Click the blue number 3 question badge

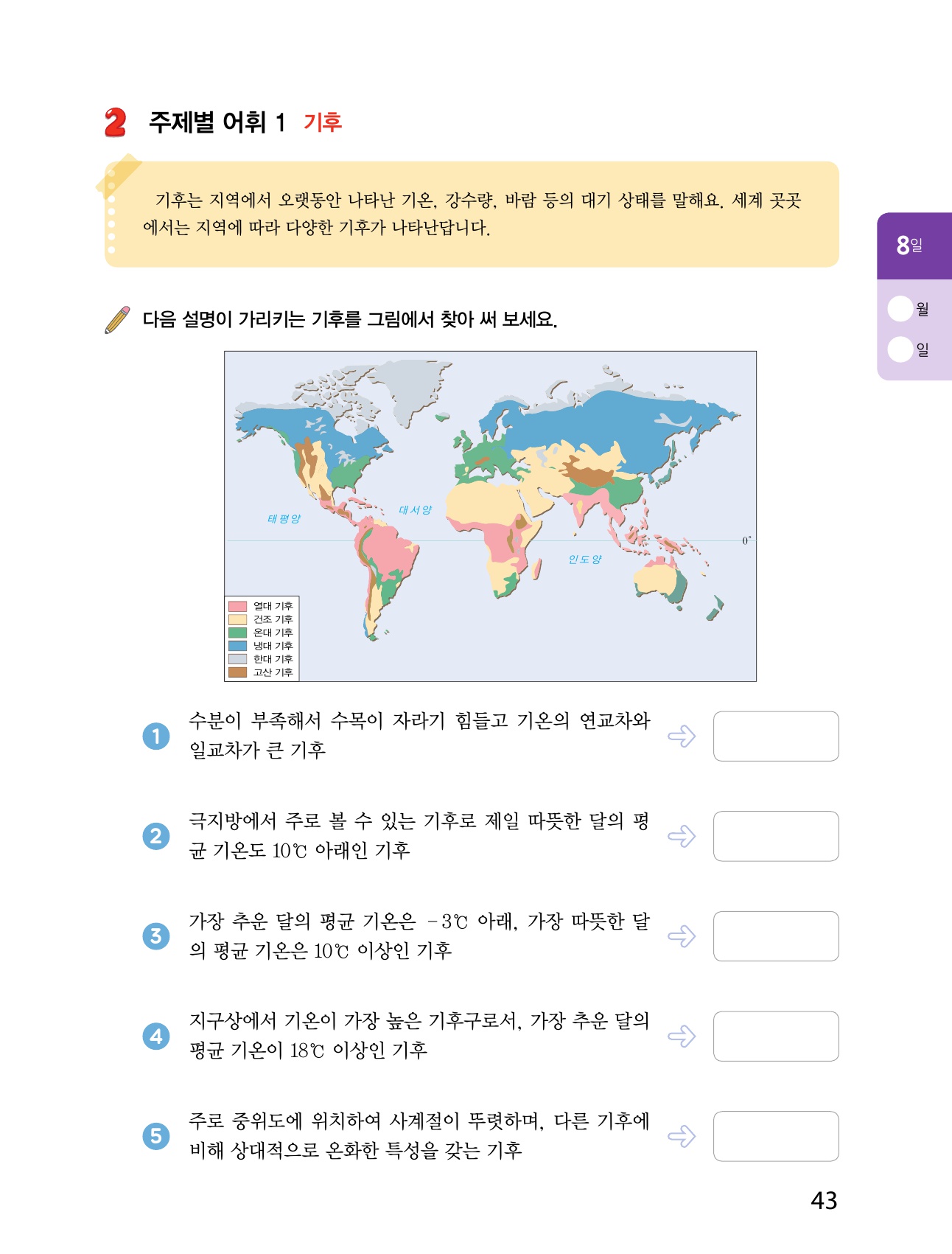[x=156, y=936]
